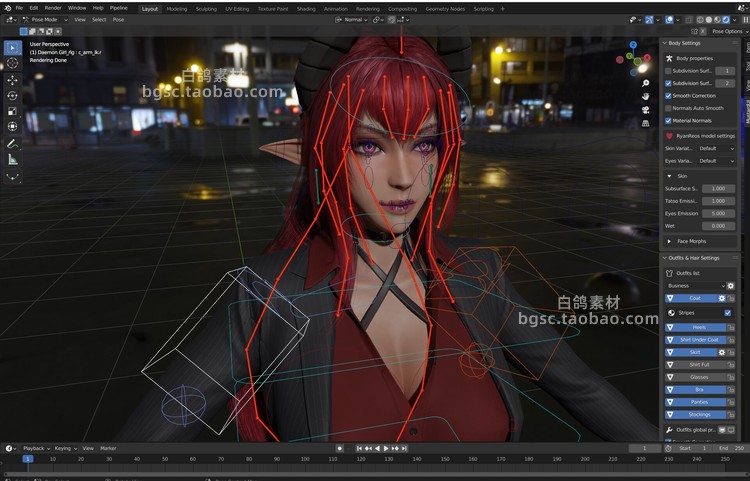The width and height of the screenshot is (750, 481).
Task: Click the pan hand viewport icon
Action: (x=645, y=97)
